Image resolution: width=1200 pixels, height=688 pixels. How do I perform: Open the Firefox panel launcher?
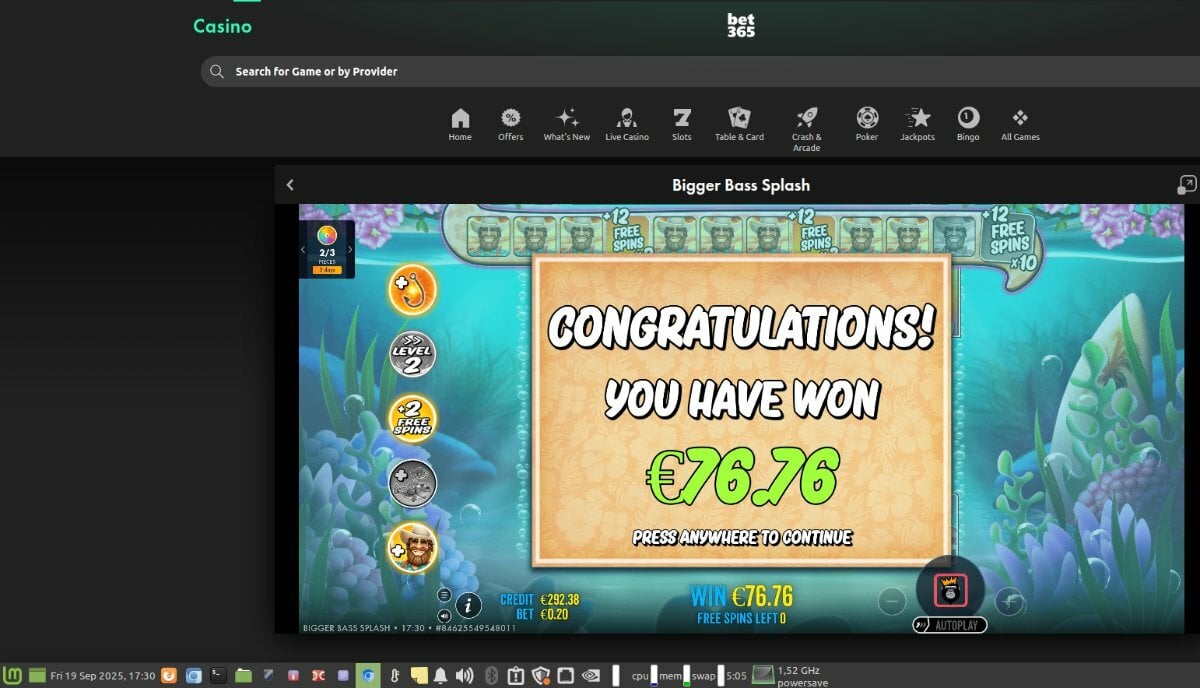[x=170, y=676]
